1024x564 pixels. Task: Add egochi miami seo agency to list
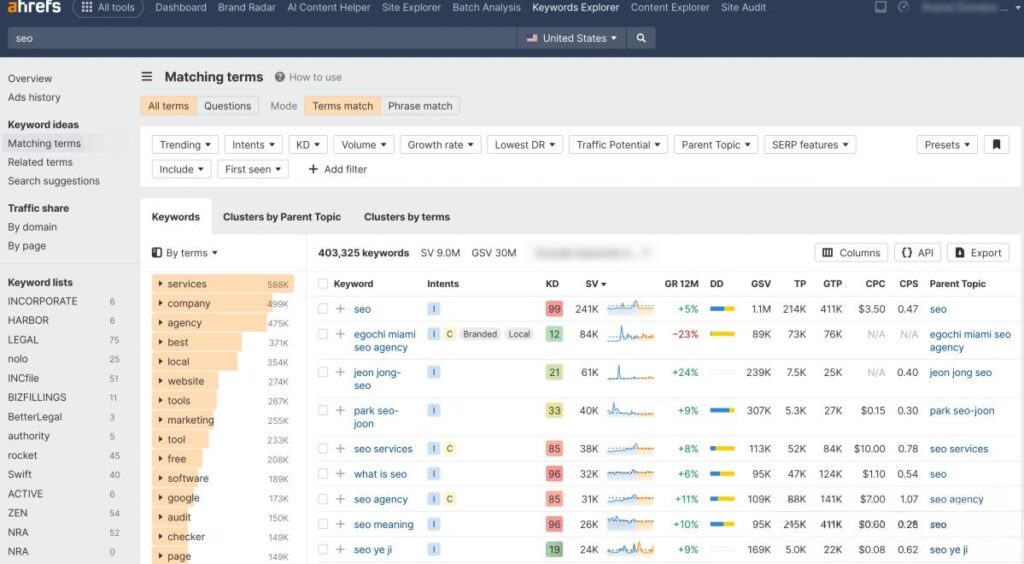(x=340, y=334)
